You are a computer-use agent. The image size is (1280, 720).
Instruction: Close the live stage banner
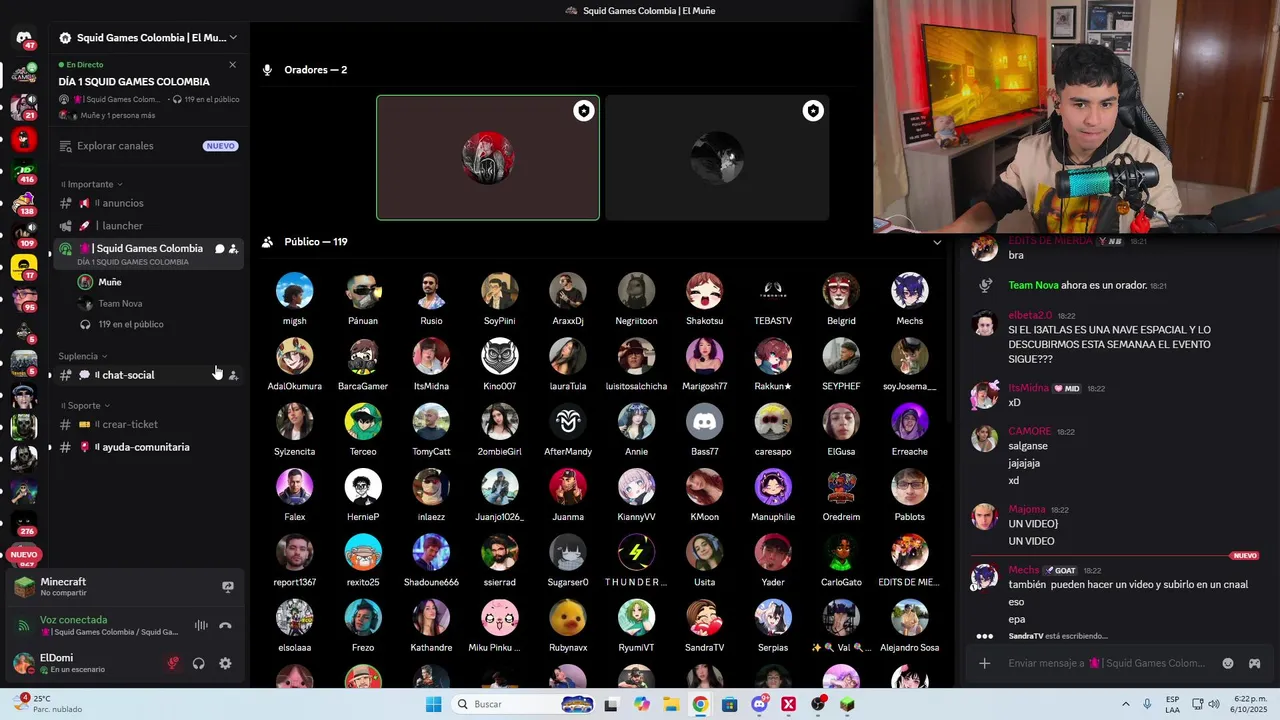click(x=233, y=65)
